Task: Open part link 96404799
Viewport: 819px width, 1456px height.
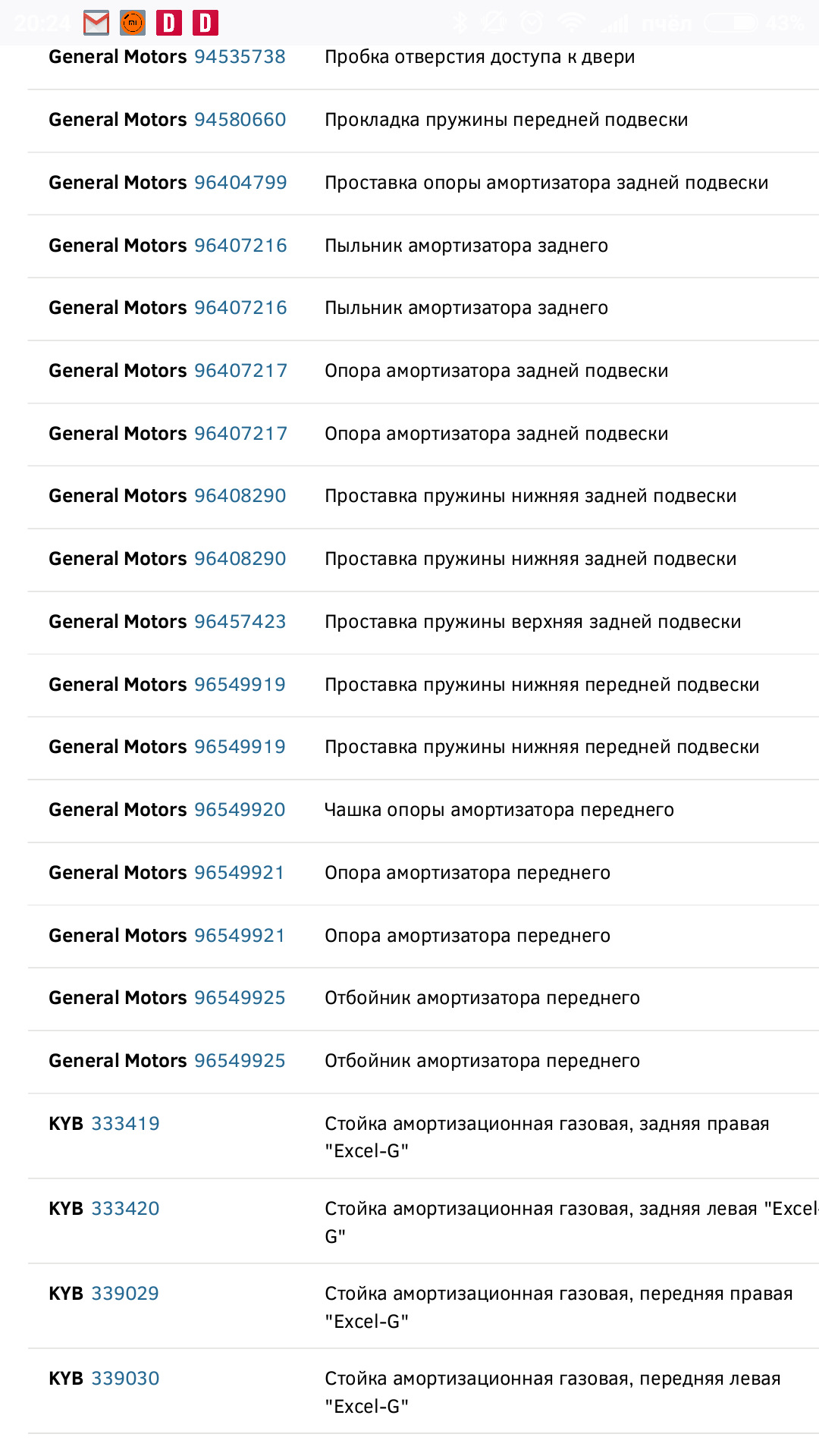Action: 240,183
